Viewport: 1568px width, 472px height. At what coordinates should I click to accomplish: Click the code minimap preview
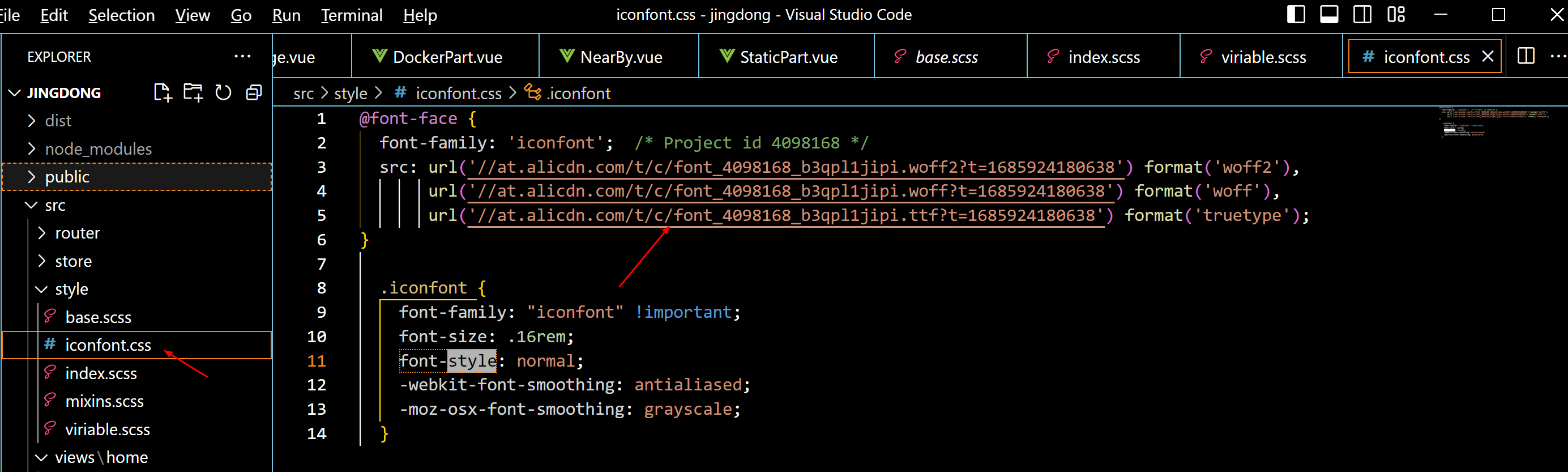(x=1494, y=122)
